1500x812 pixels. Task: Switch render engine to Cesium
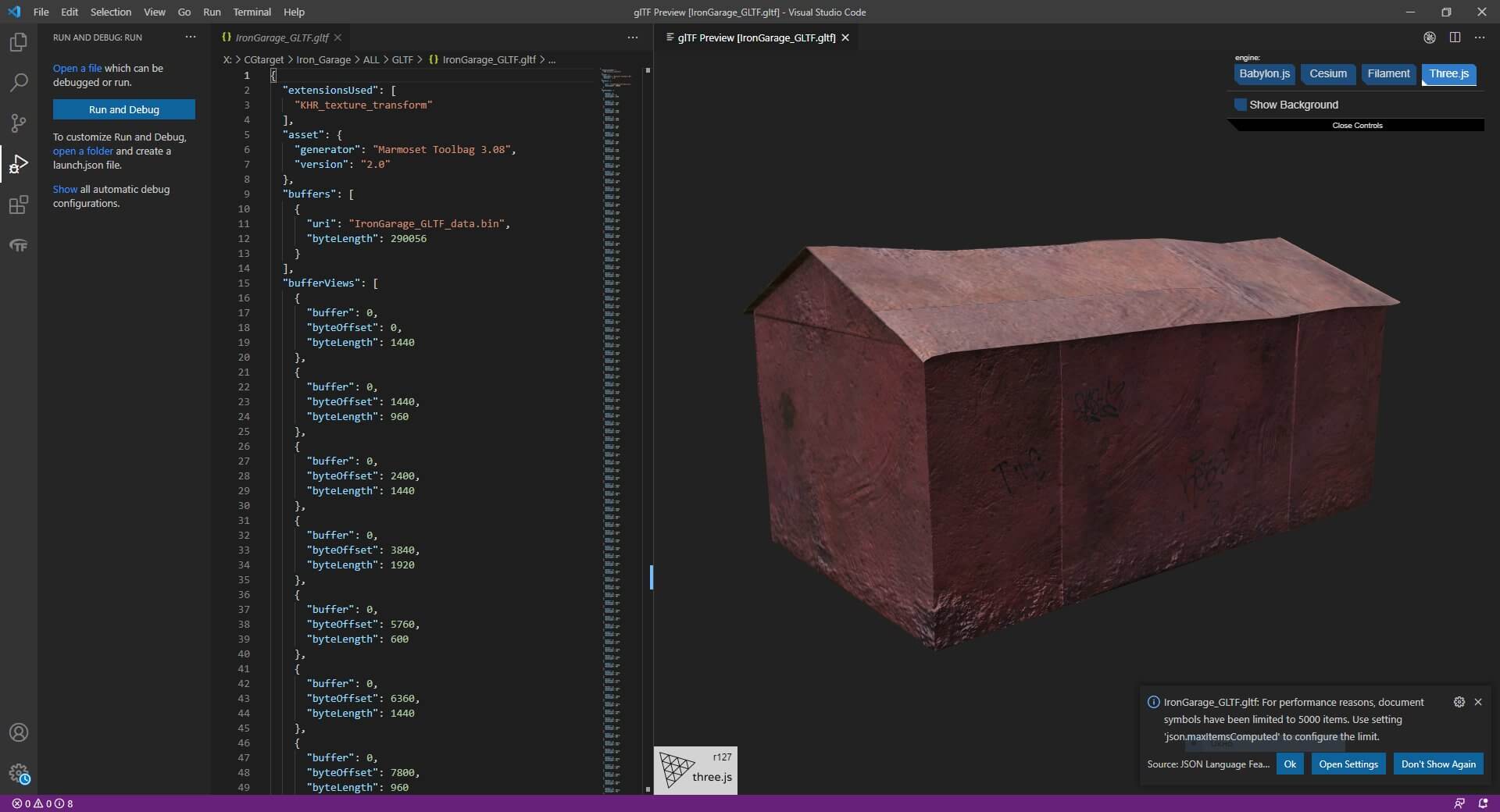(x=1328, y=74)
